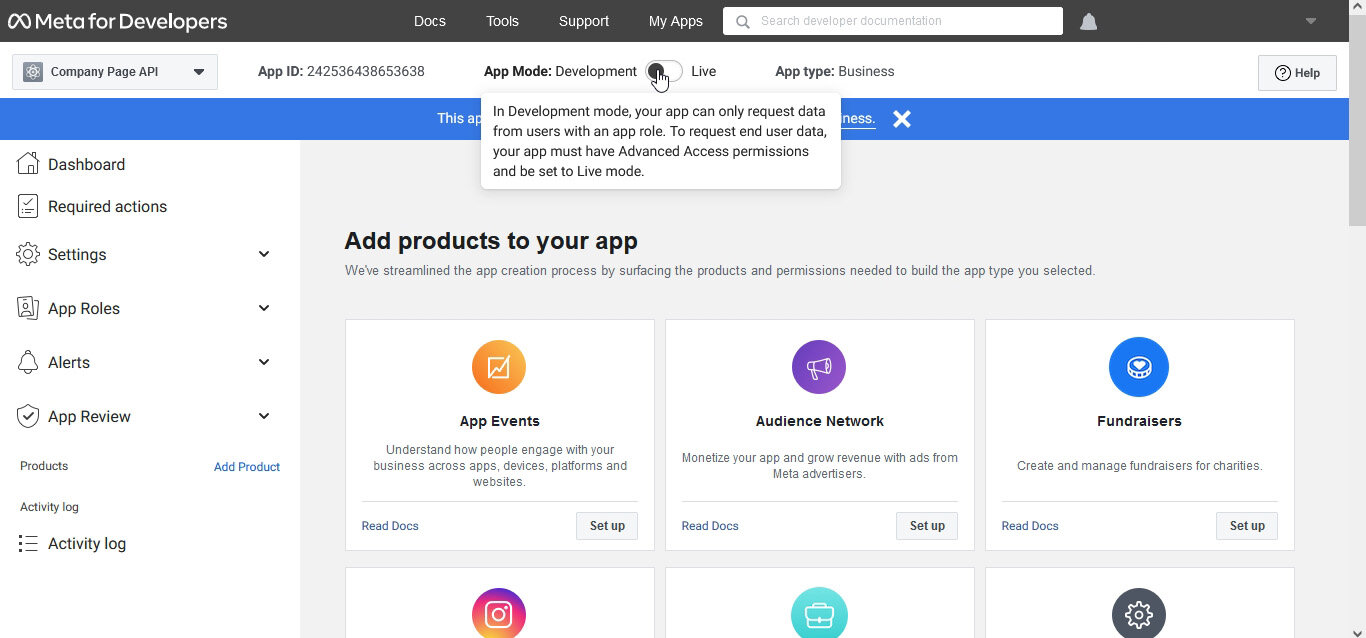This screenshot has height=638, width=1366.
Task: Click the Alerts bell icon in sidebar
Action: click(28, 362)
